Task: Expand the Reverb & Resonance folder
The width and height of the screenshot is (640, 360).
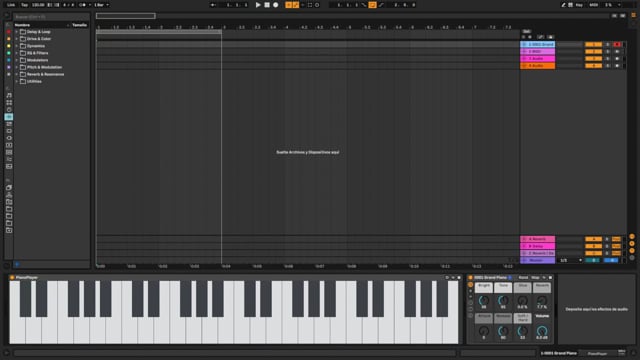Action: click(17, 74)
